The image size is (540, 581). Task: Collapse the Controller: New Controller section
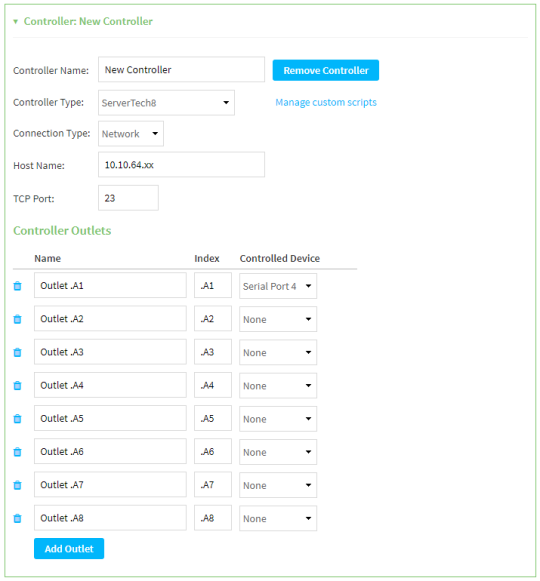point(16,21)
